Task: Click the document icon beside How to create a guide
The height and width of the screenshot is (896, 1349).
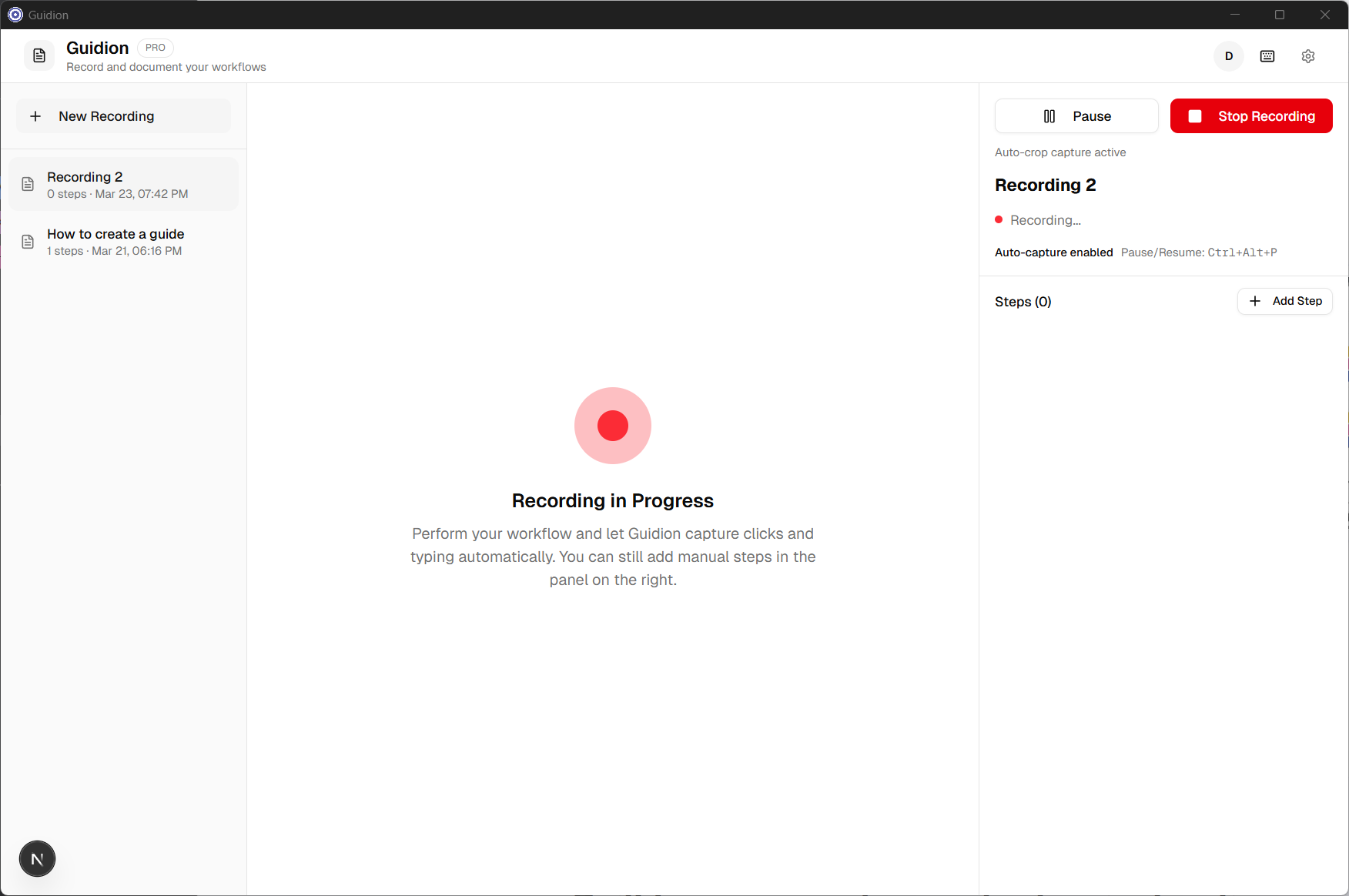Action: point(28,242)
